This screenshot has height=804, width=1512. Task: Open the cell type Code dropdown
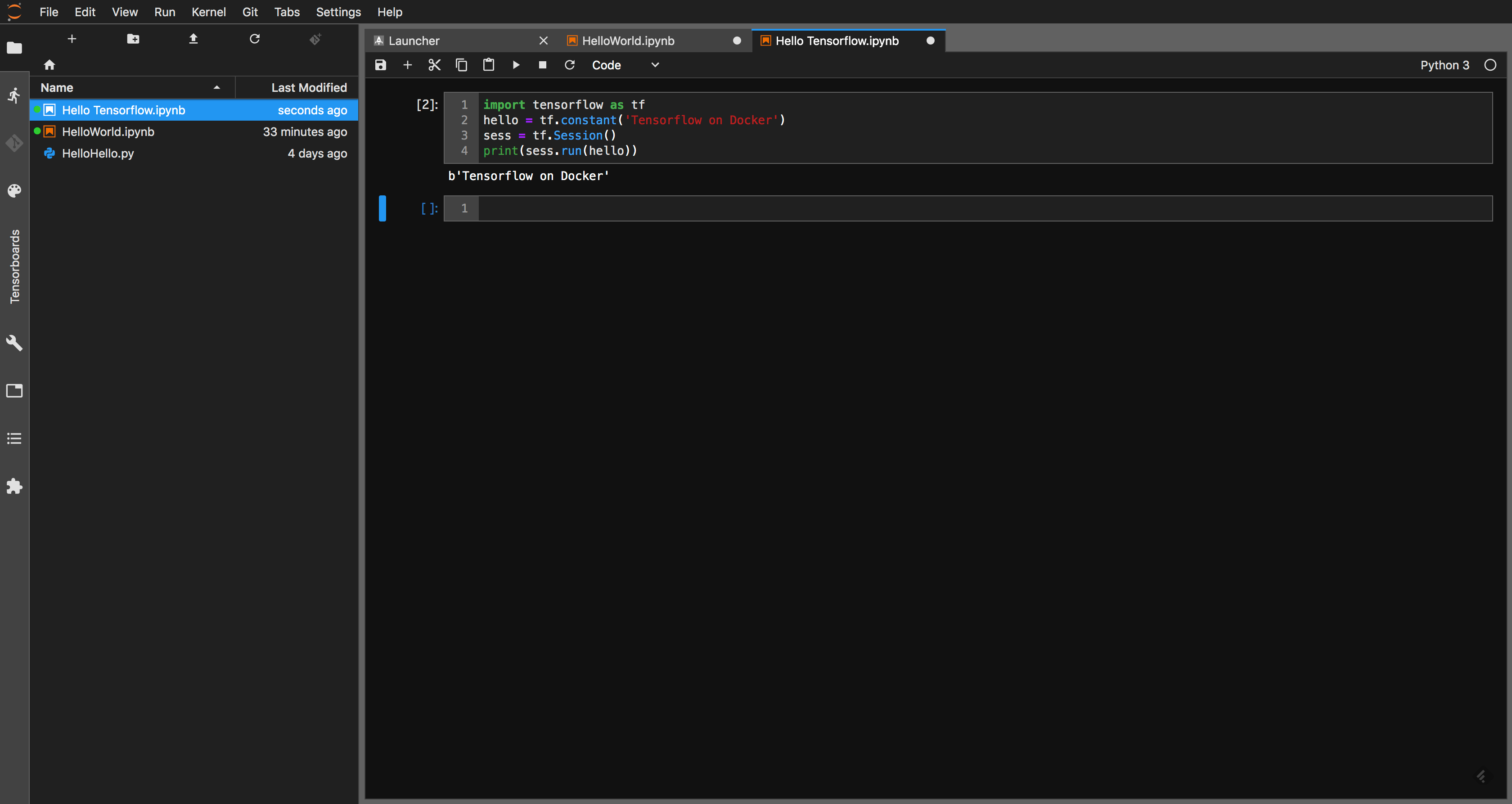(x=625, y=65)
